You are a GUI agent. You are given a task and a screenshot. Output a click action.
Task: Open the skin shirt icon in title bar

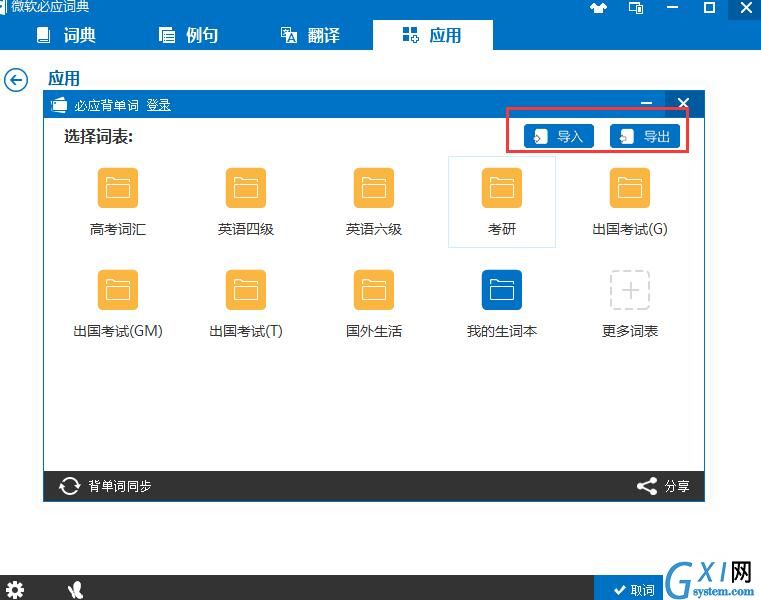click(x=598, y=8)
